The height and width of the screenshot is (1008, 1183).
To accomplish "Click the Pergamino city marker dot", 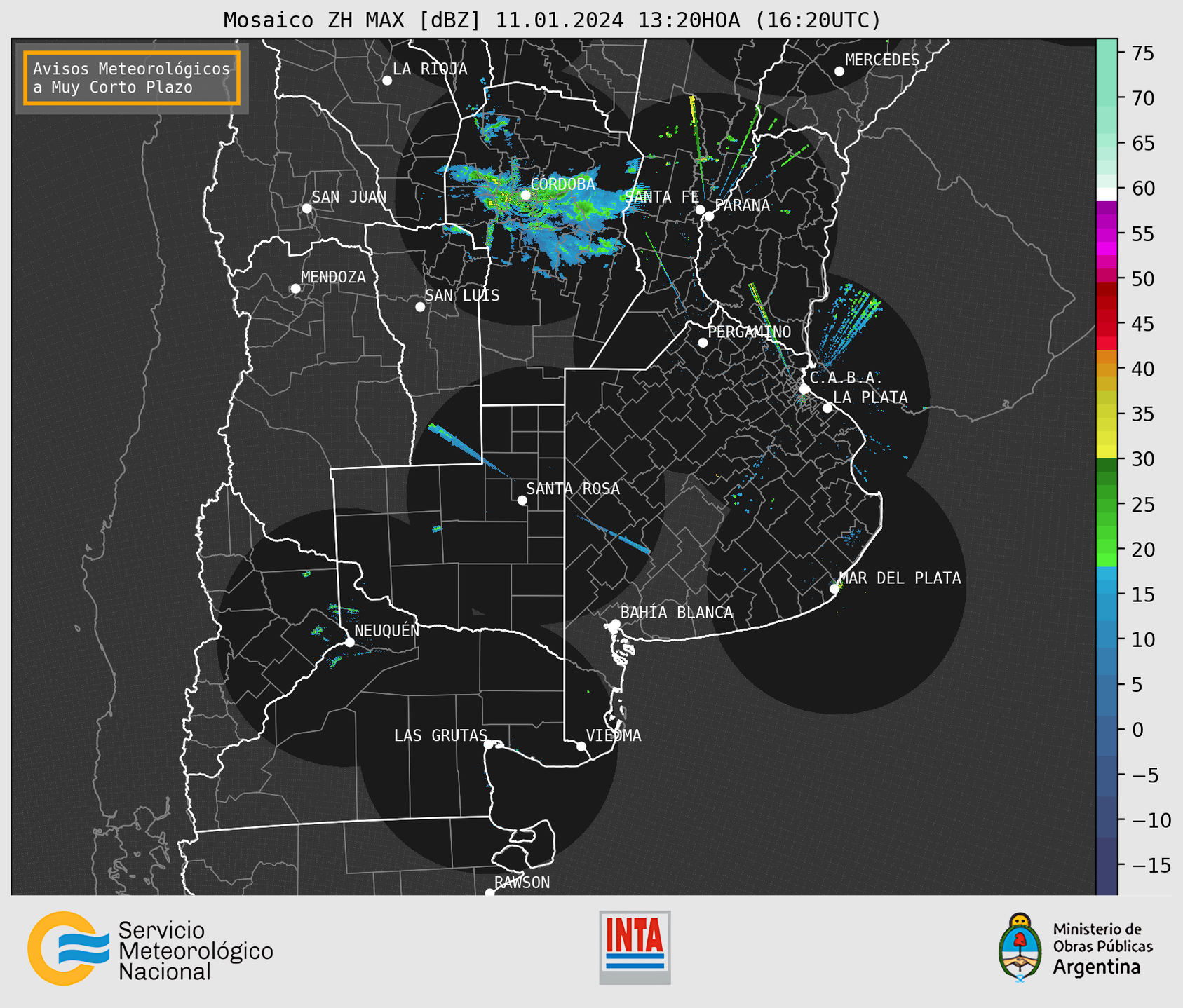I will coord(703,343).
